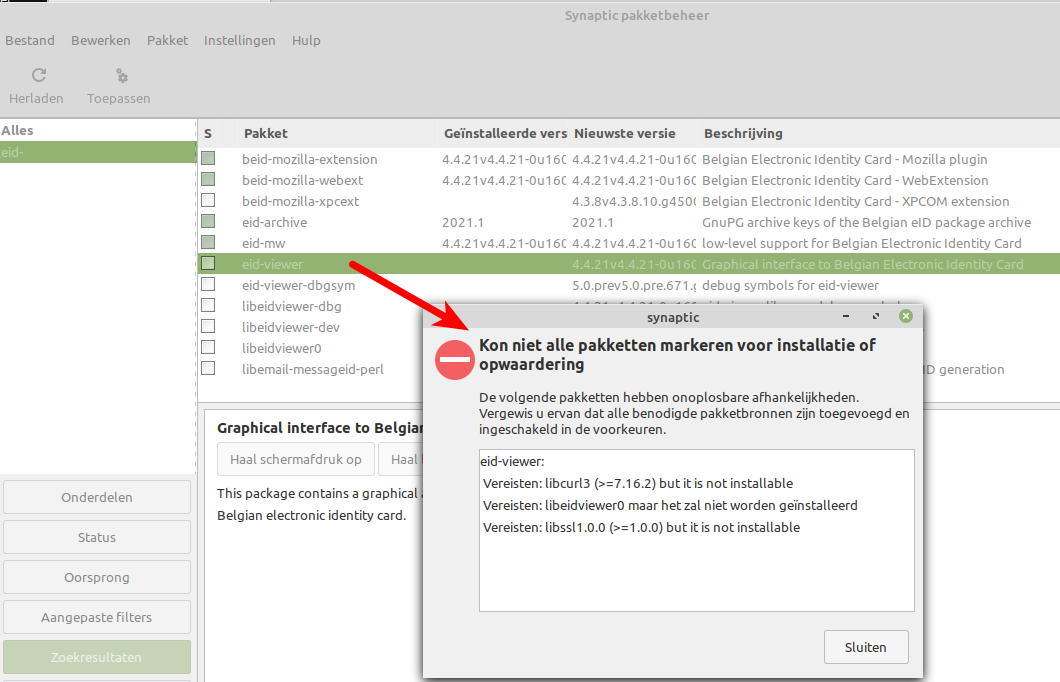Open the Bewerken menu
The height and width of the screenshot is (682, 1060).
[101, 41]
